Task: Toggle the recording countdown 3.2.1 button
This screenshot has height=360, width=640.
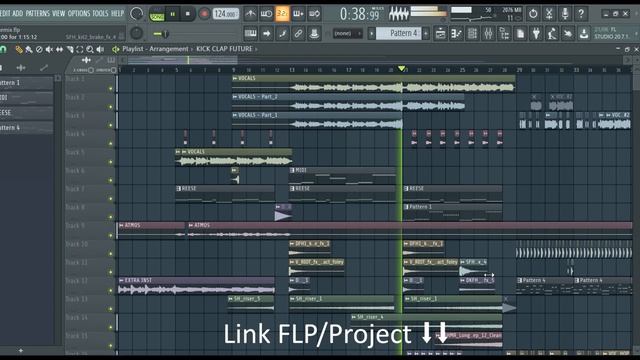Action: click(x=282, y=13)
